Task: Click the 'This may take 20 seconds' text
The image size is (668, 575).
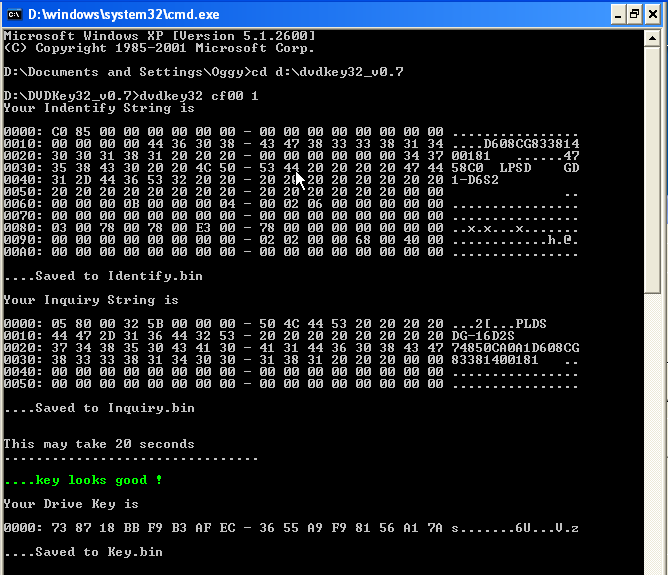Action: coord(99,443)
